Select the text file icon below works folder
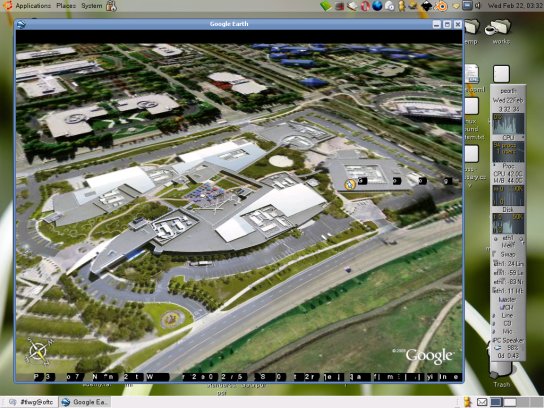The image size is (544, 408). 501,74
